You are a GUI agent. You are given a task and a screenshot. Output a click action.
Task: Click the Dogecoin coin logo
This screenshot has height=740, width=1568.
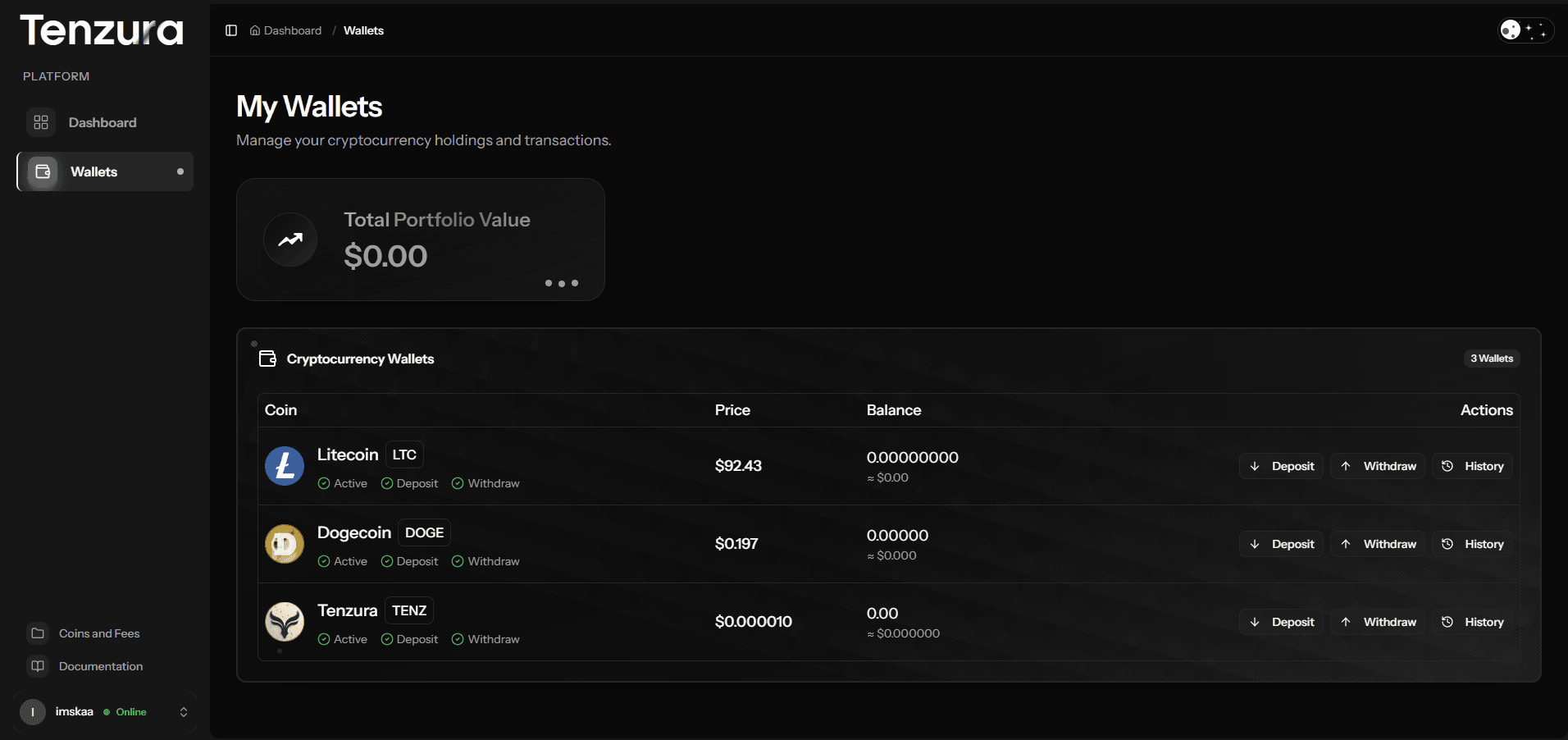(x=285, y=544)
